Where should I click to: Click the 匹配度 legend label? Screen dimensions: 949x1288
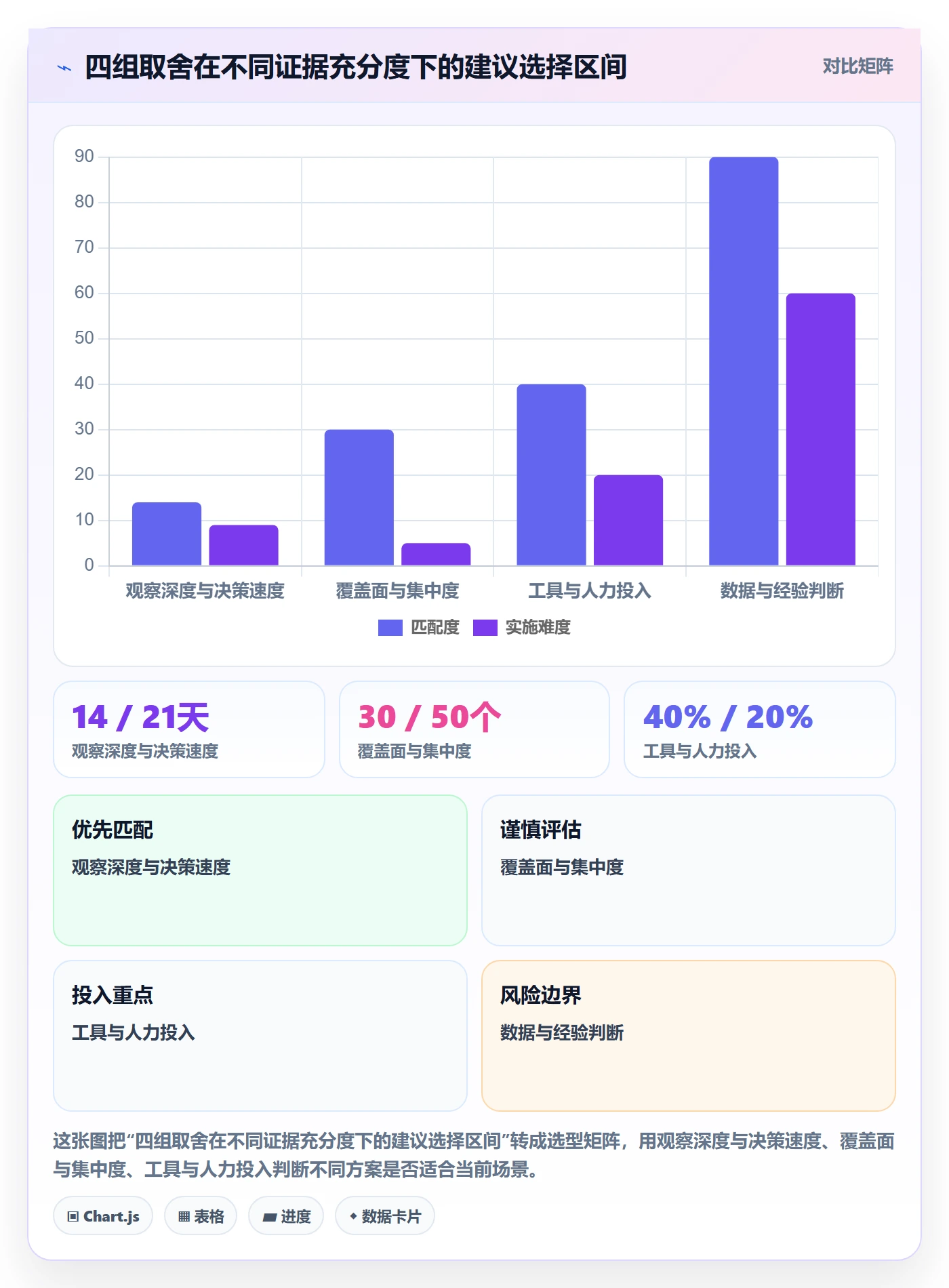[x=435, y=628]
